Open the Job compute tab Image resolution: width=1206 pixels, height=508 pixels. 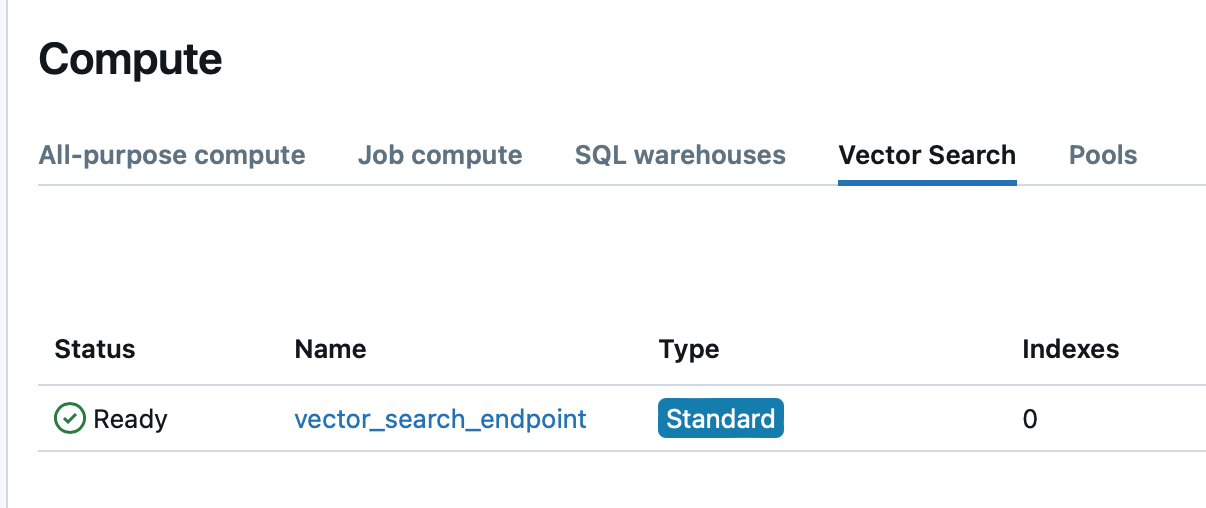click(440, 156)
